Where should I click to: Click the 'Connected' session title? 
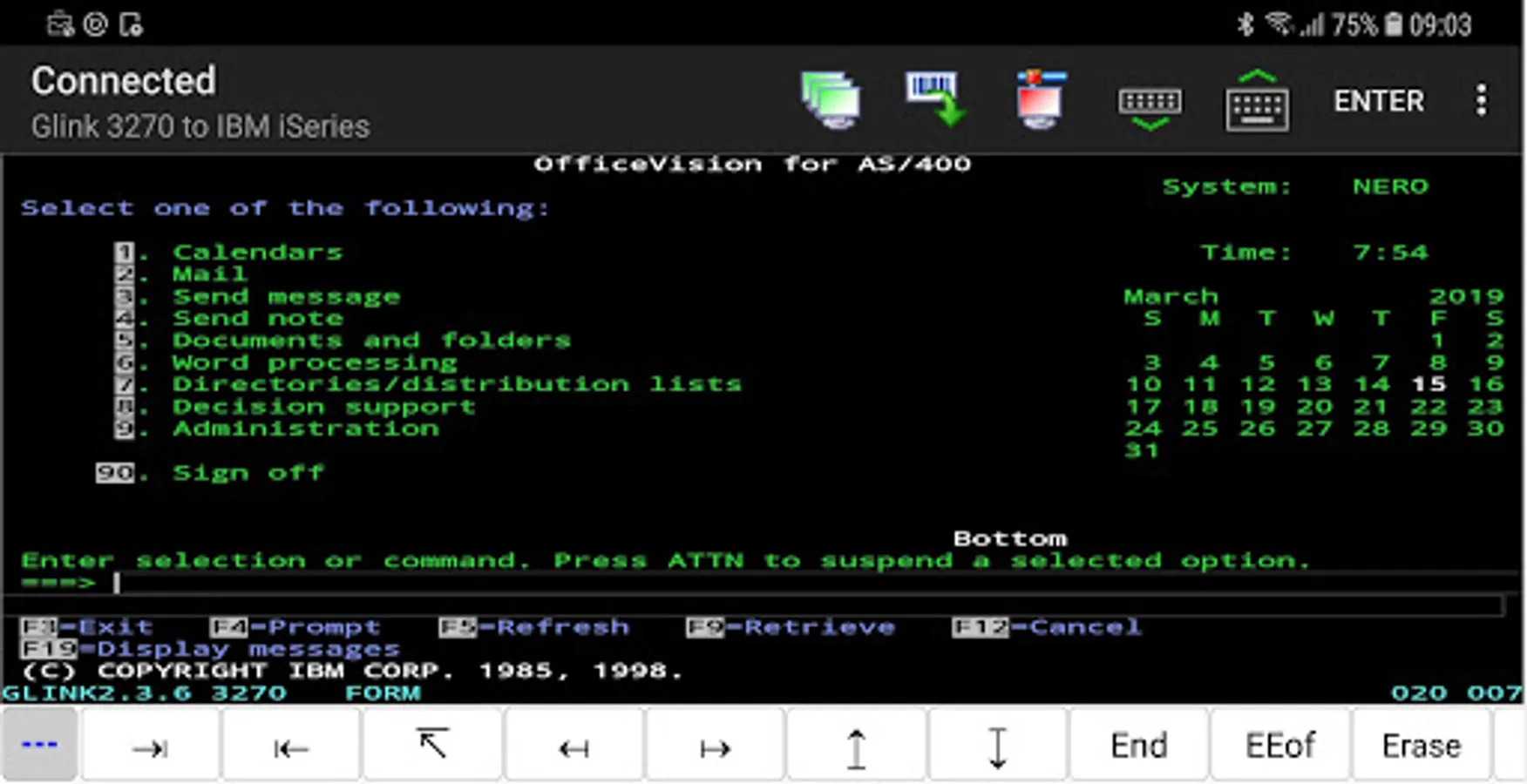124,81
